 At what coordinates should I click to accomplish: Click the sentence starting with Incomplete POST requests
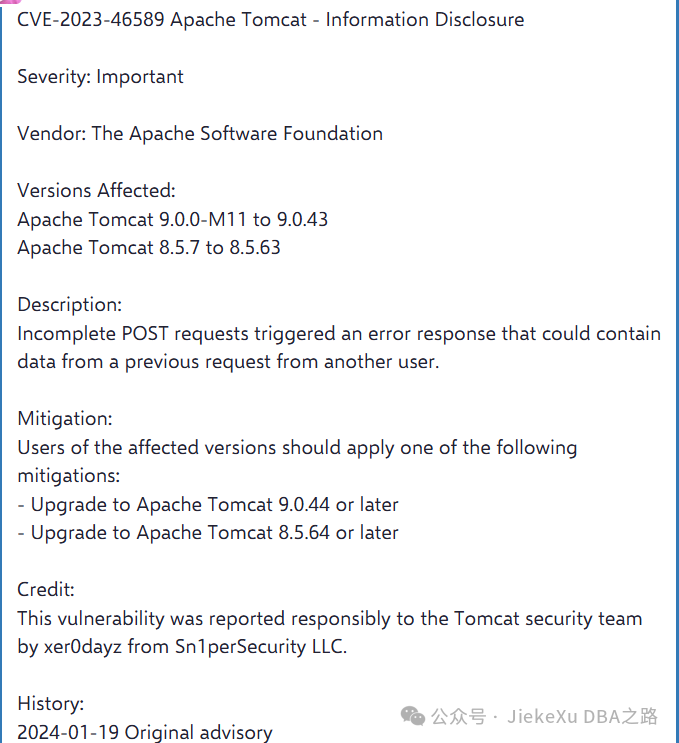pyautogui.click(x=339, y=333)
